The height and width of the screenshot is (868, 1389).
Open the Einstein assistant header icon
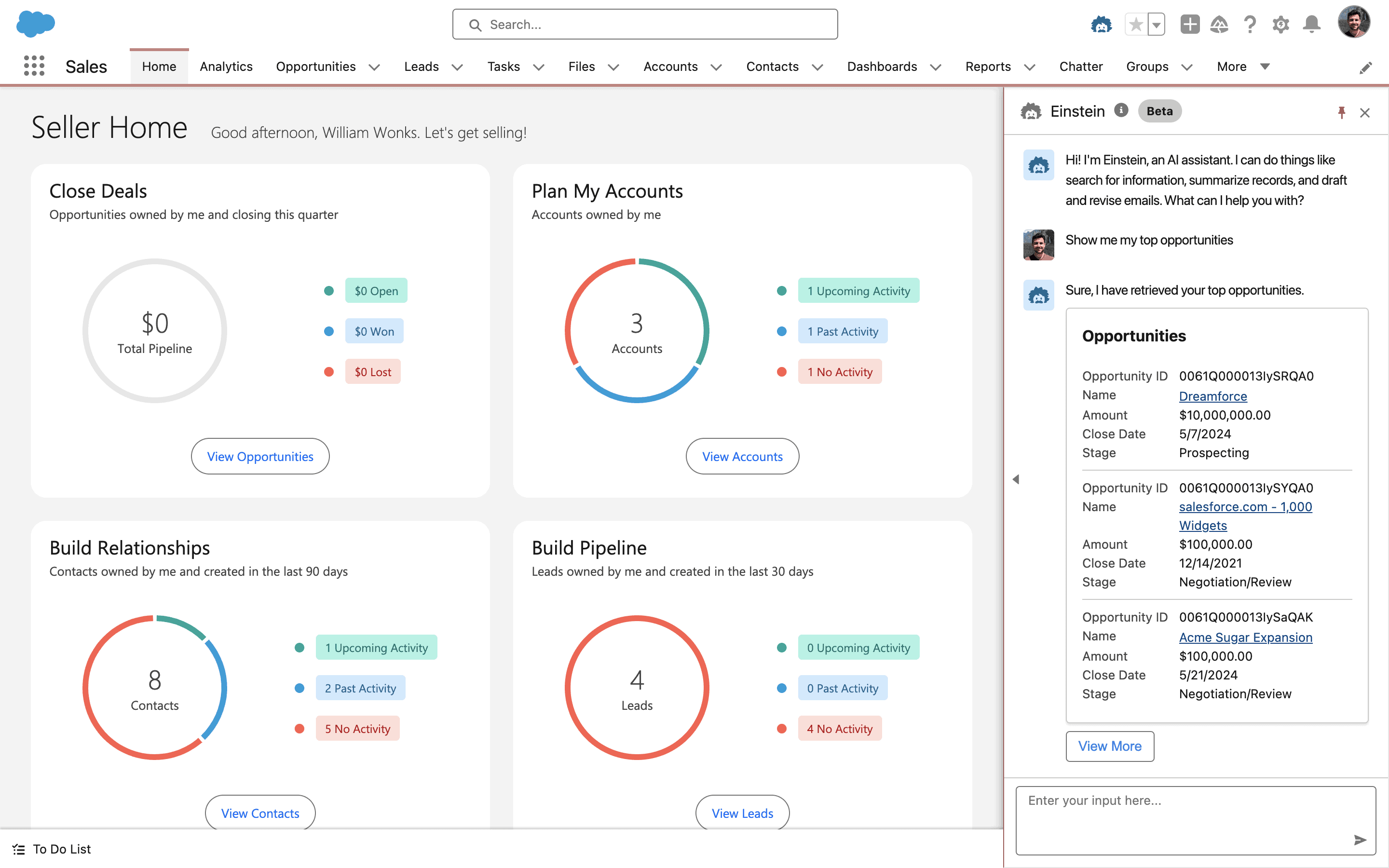tap(1101, 25)
